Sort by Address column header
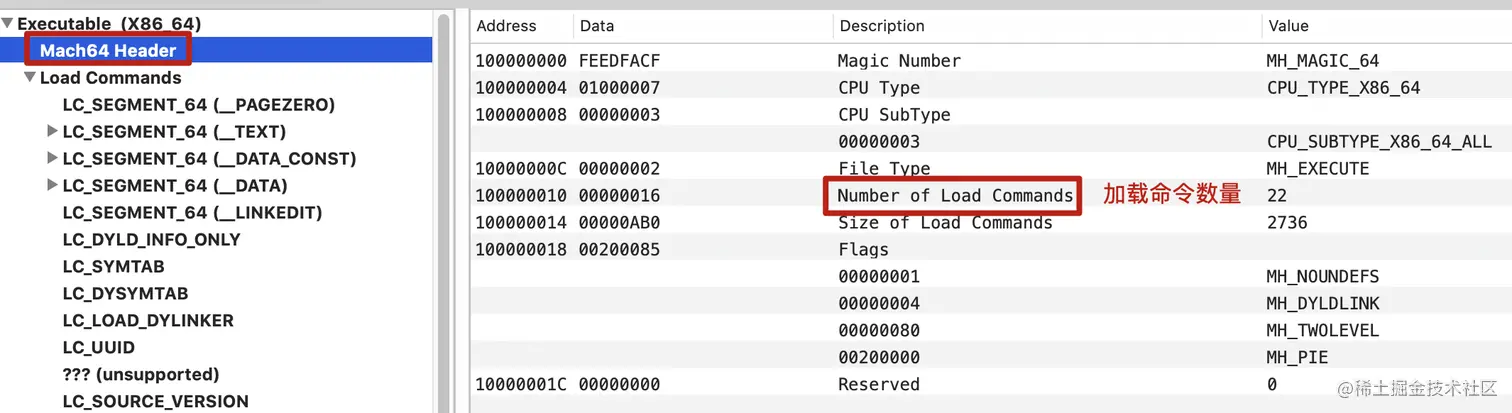Screen dimensions: 1512x413 coord(506,26)
